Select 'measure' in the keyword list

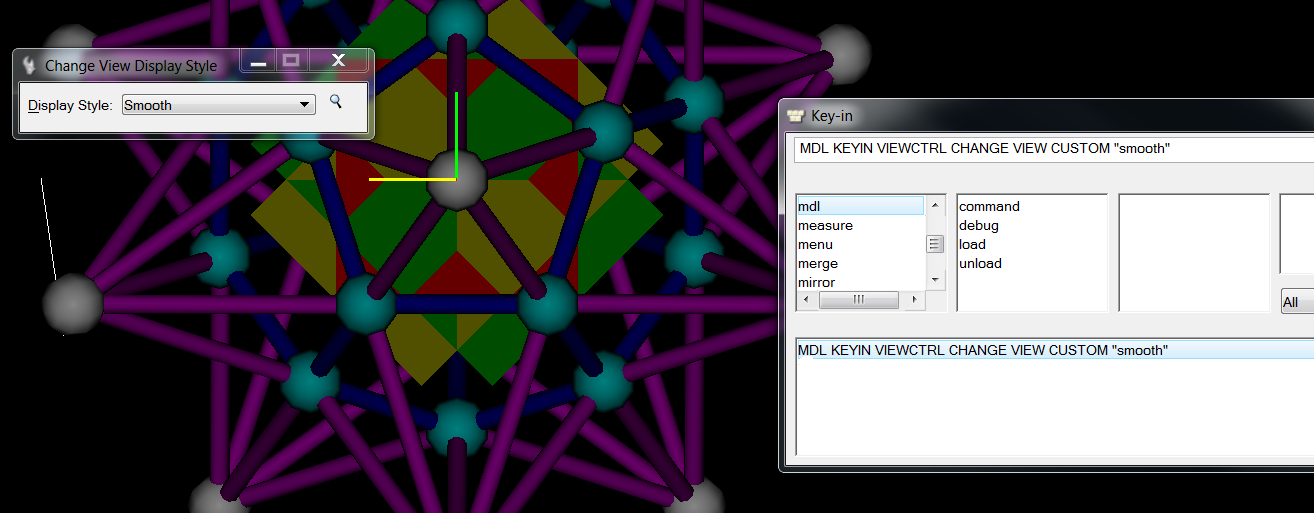pos(861,225)
